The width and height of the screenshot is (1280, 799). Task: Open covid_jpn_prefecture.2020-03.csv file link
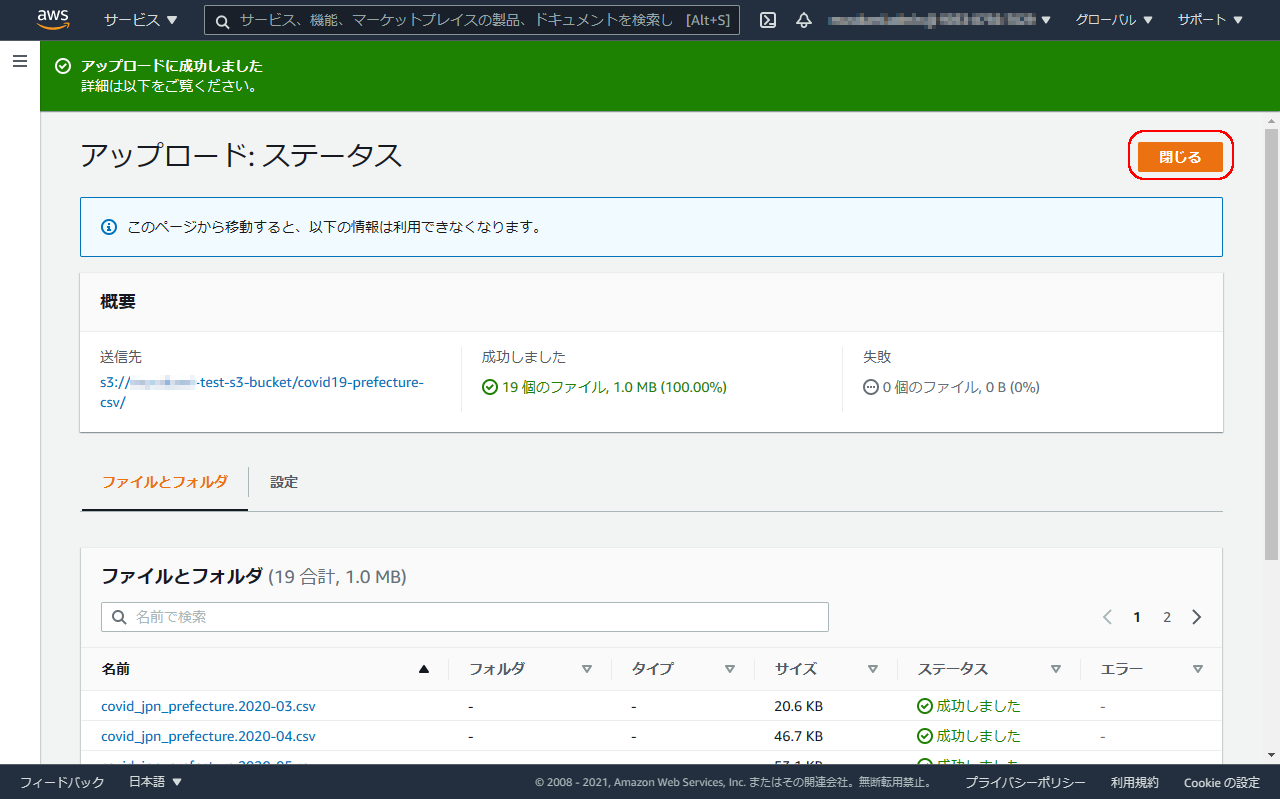[x=208, y=706]
